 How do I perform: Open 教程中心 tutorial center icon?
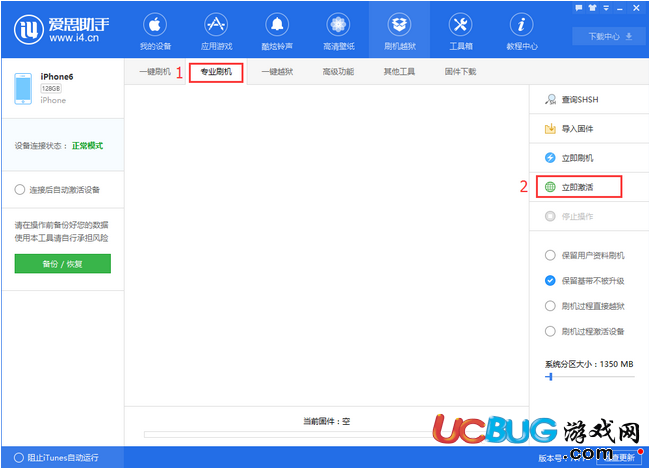522,31
